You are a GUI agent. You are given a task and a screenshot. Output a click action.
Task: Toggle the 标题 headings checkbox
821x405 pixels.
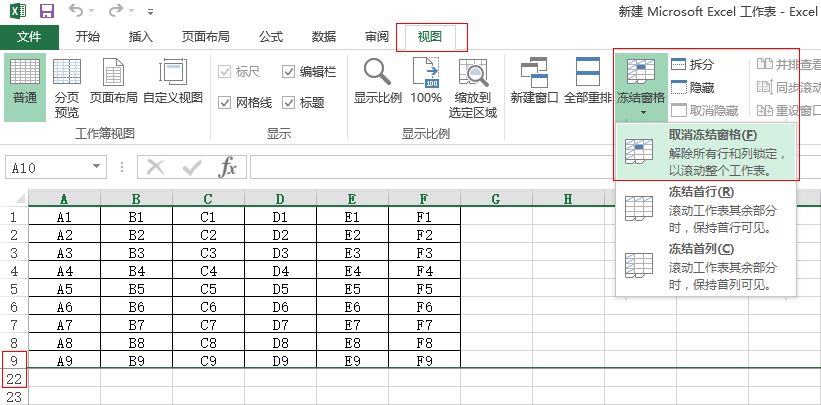coord(290,102)
